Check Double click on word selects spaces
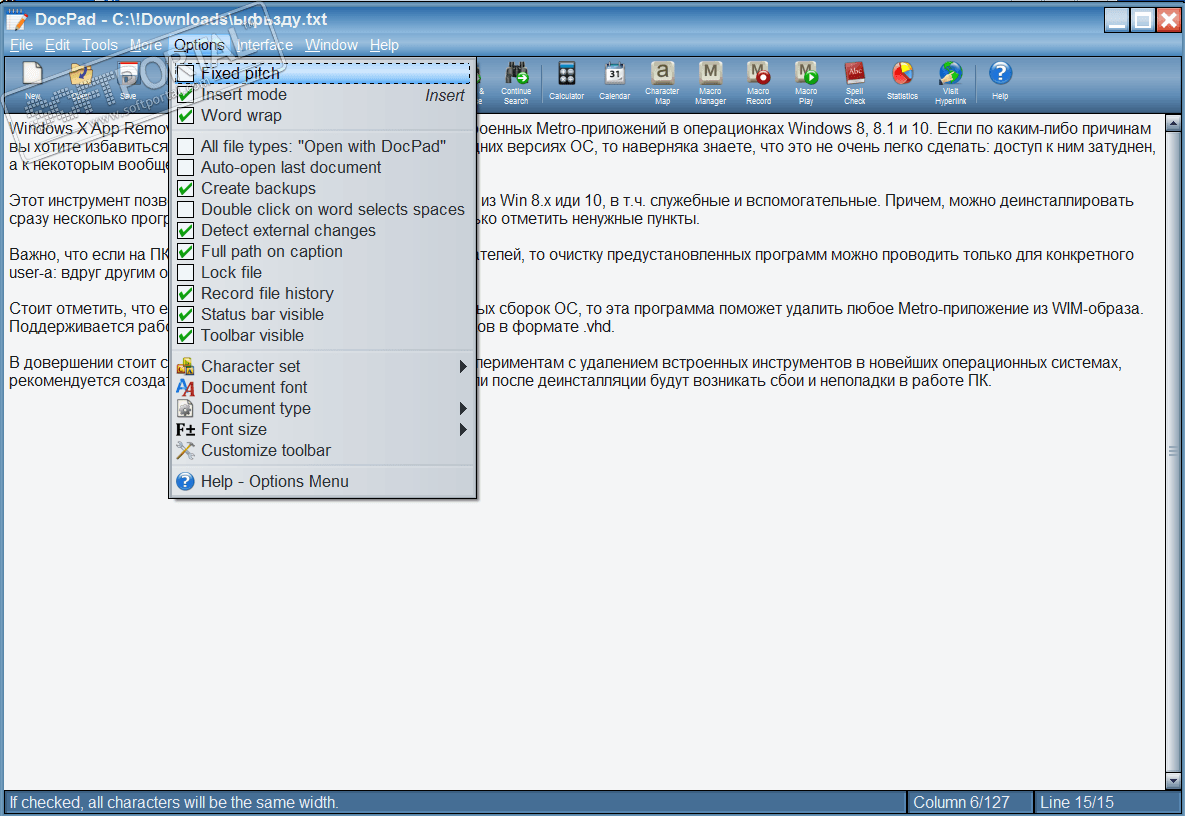This screenshot has height=816, width=1185. (x=185, y=209)
